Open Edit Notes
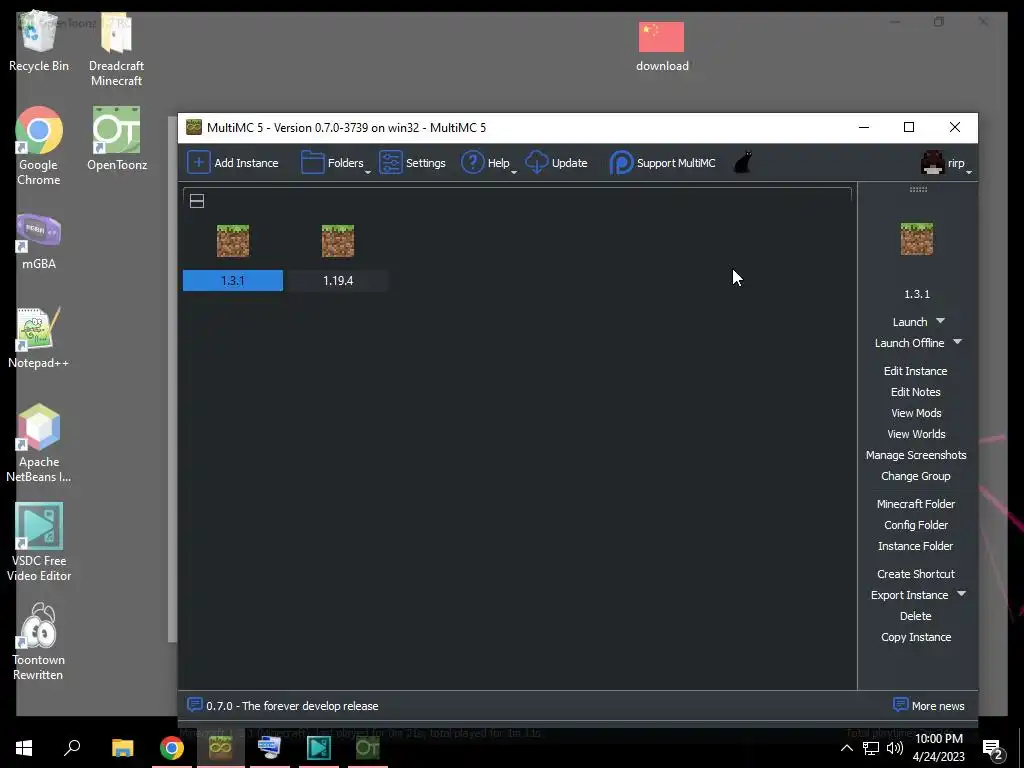 (916, 392)
